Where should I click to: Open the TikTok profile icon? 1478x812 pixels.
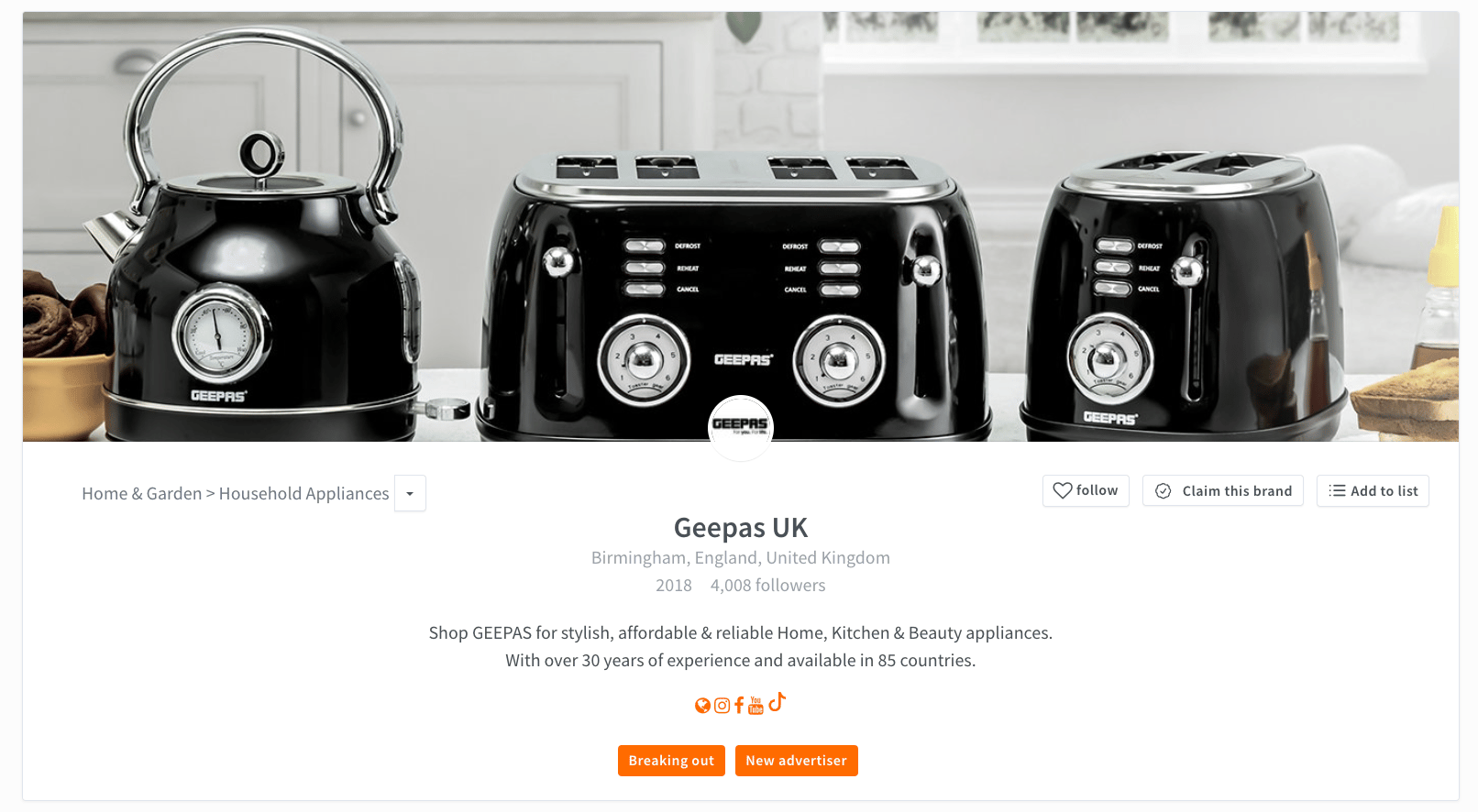click(x=778, y=702)
